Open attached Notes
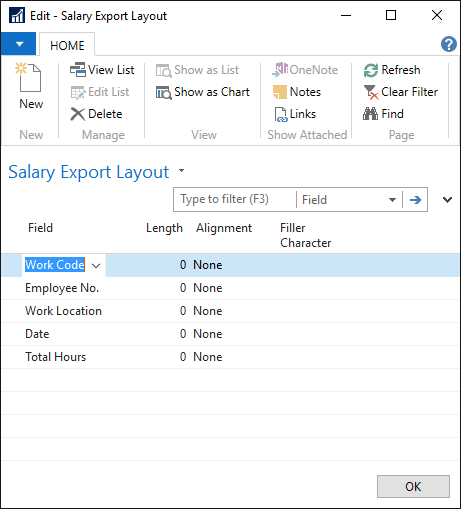Screen dimensions: 461x509 (x=297, y=92)
